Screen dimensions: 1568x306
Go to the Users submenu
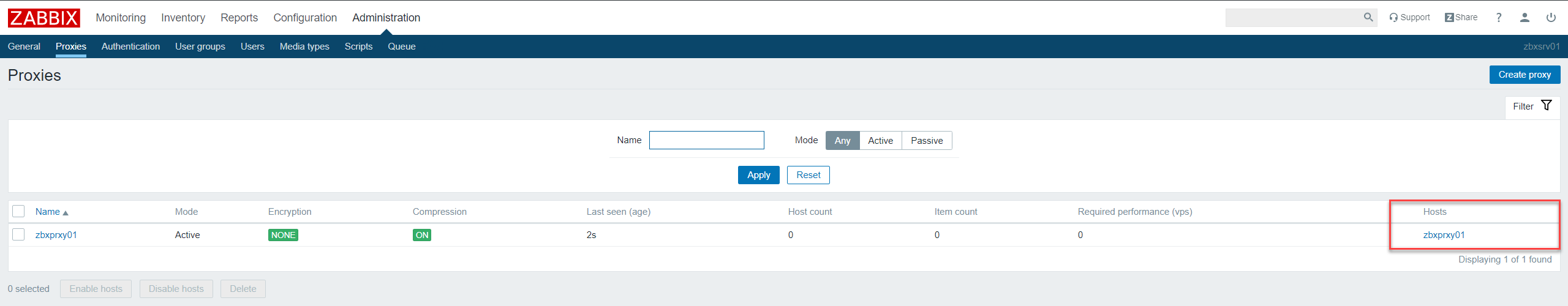(x=252, y=47)
